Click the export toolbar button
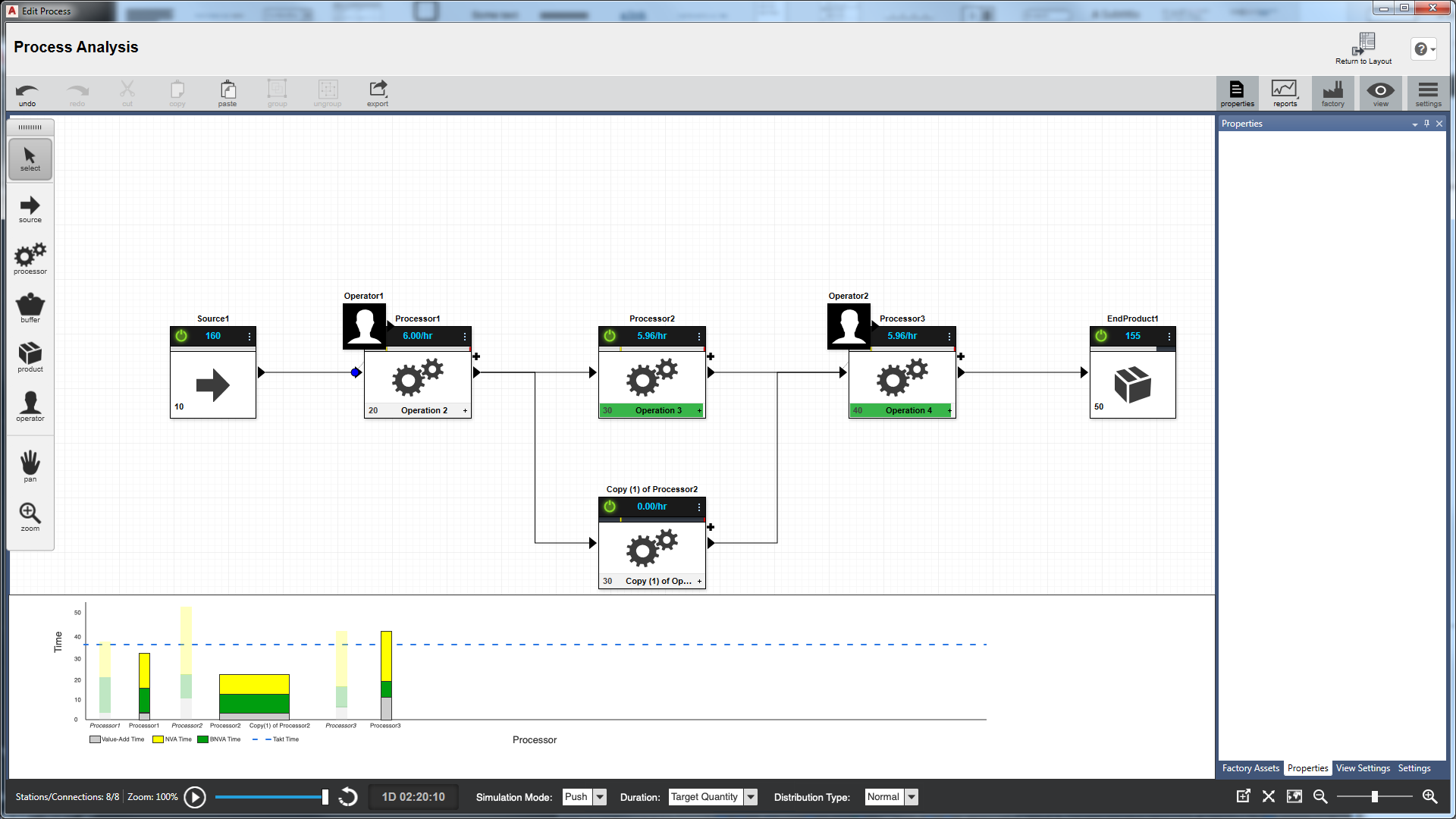Screen dimensions: 1456x819 [378, 94]
